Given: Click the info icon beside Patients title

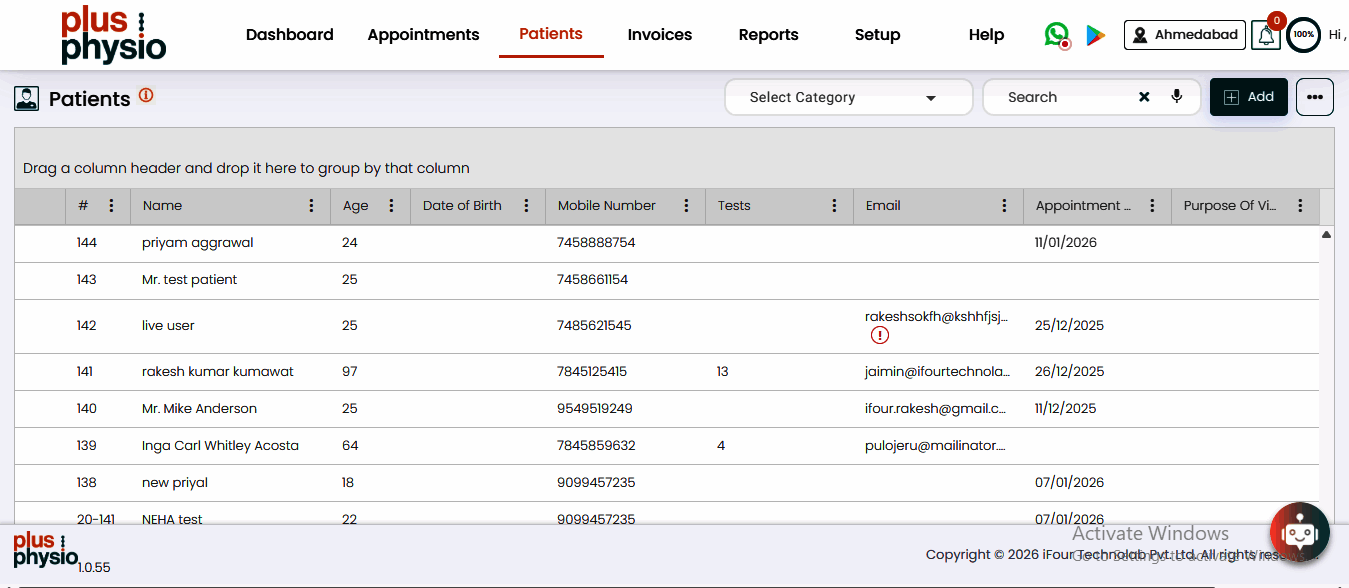Looking at the screenshot, I should [146, 96].
